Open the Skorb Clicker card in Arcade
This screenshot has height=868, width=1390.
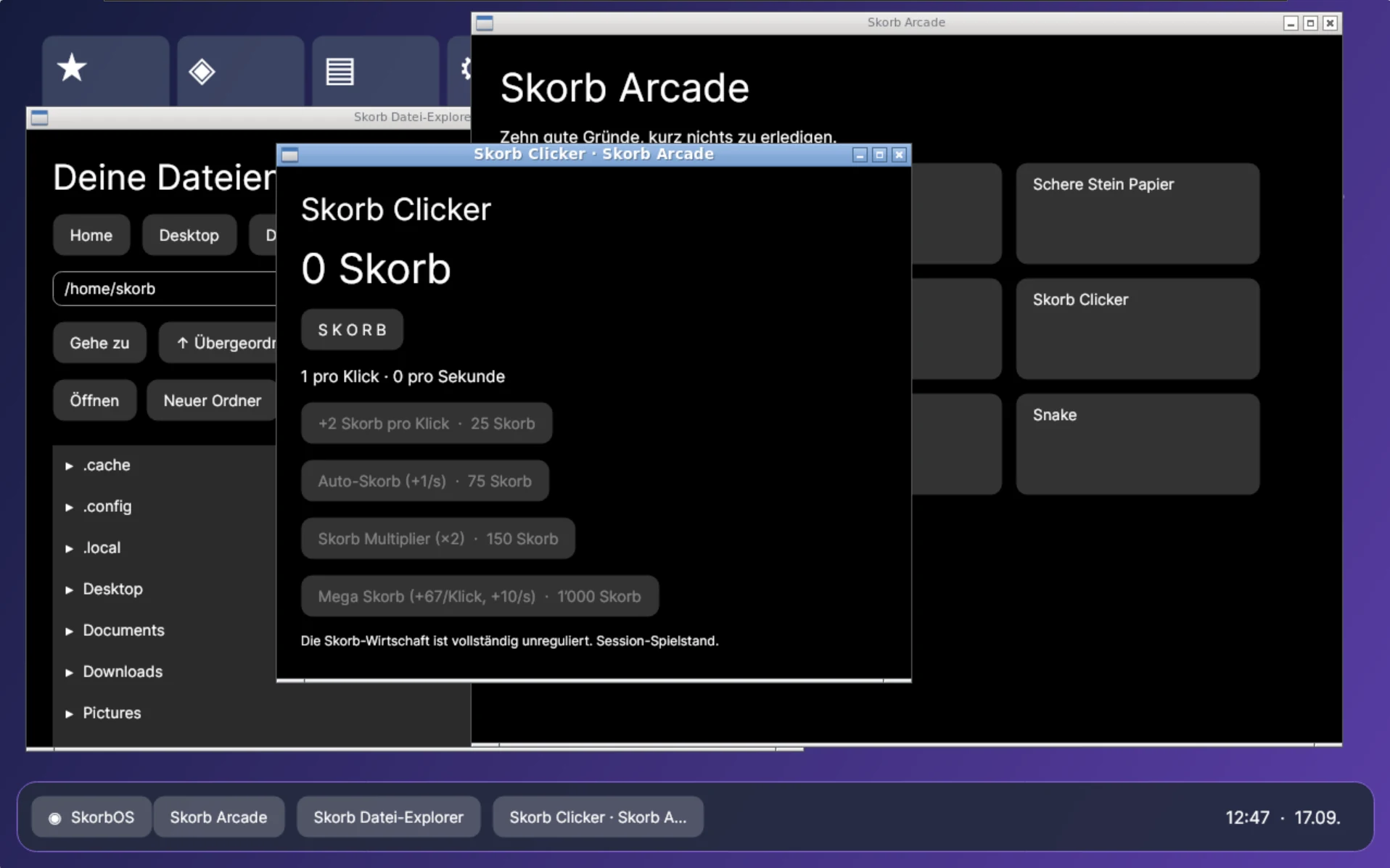click(x=1138, y=328)
